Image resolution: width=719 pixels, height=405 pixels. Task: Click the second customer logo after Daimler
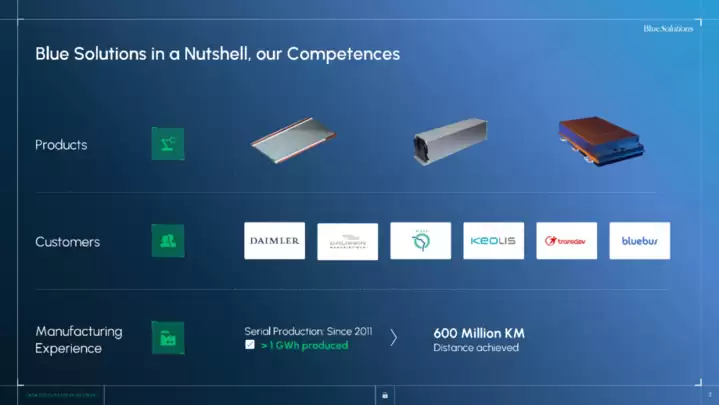click(x=347, y=242)
